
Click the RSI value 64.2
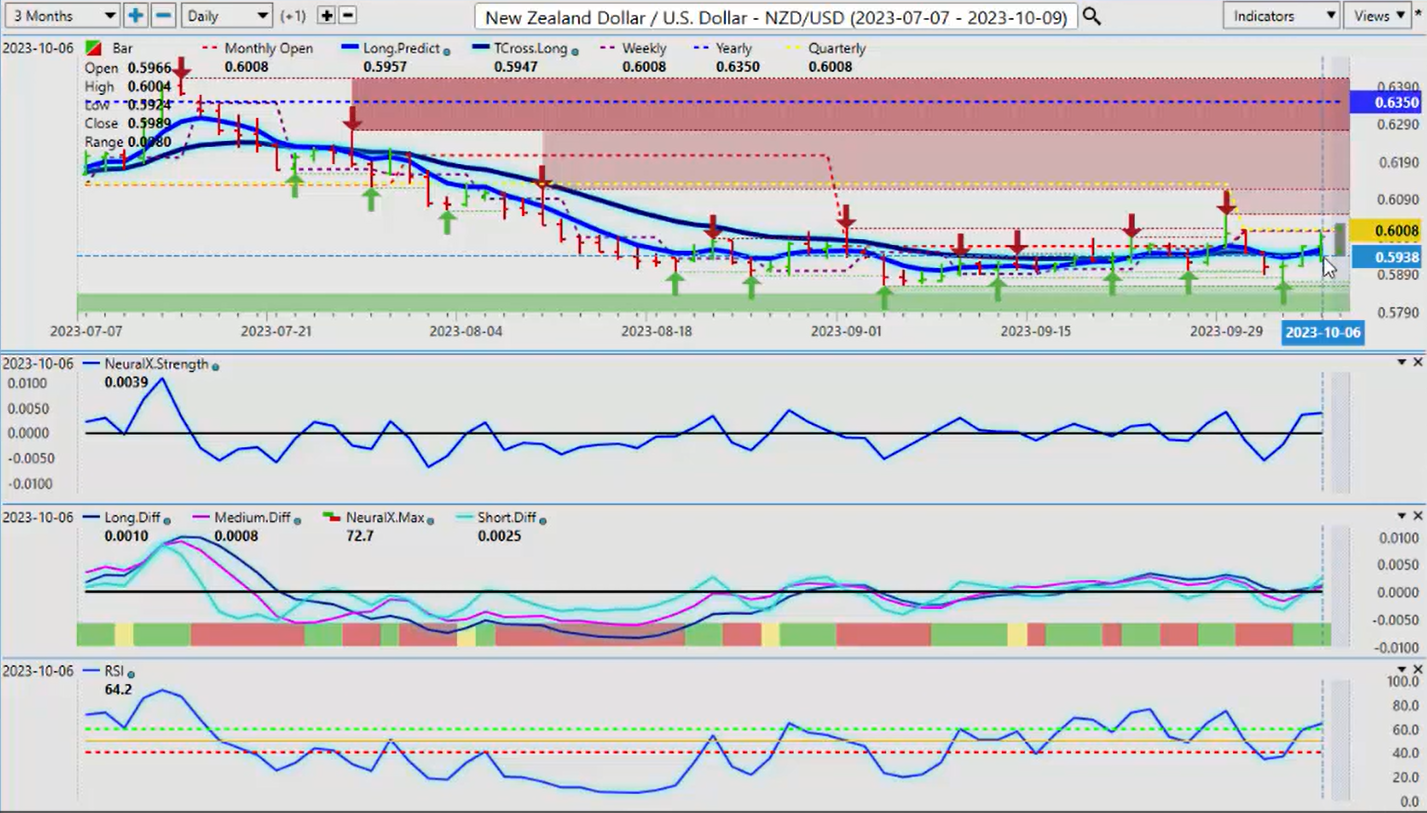117,689
